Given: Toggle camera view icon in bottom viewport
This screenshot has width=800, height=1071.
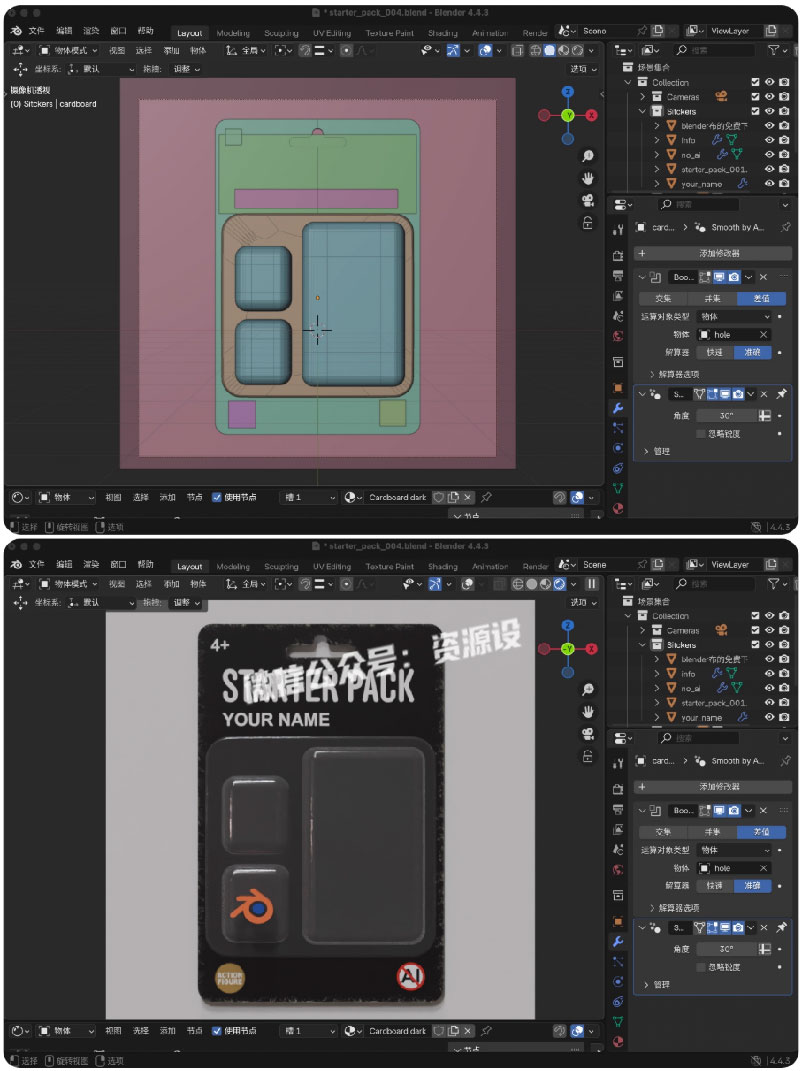Looking at the screenshot, I should [588, 734].
